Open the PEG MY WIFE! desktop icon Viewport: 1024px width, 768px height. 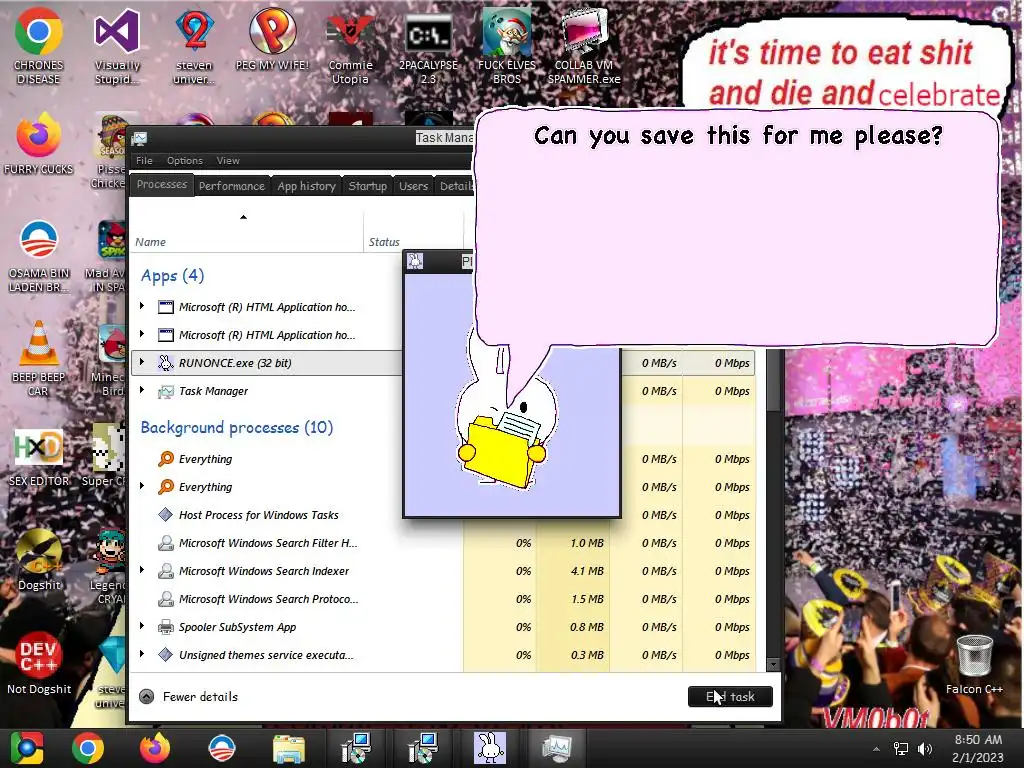click(x=272, y=40)
